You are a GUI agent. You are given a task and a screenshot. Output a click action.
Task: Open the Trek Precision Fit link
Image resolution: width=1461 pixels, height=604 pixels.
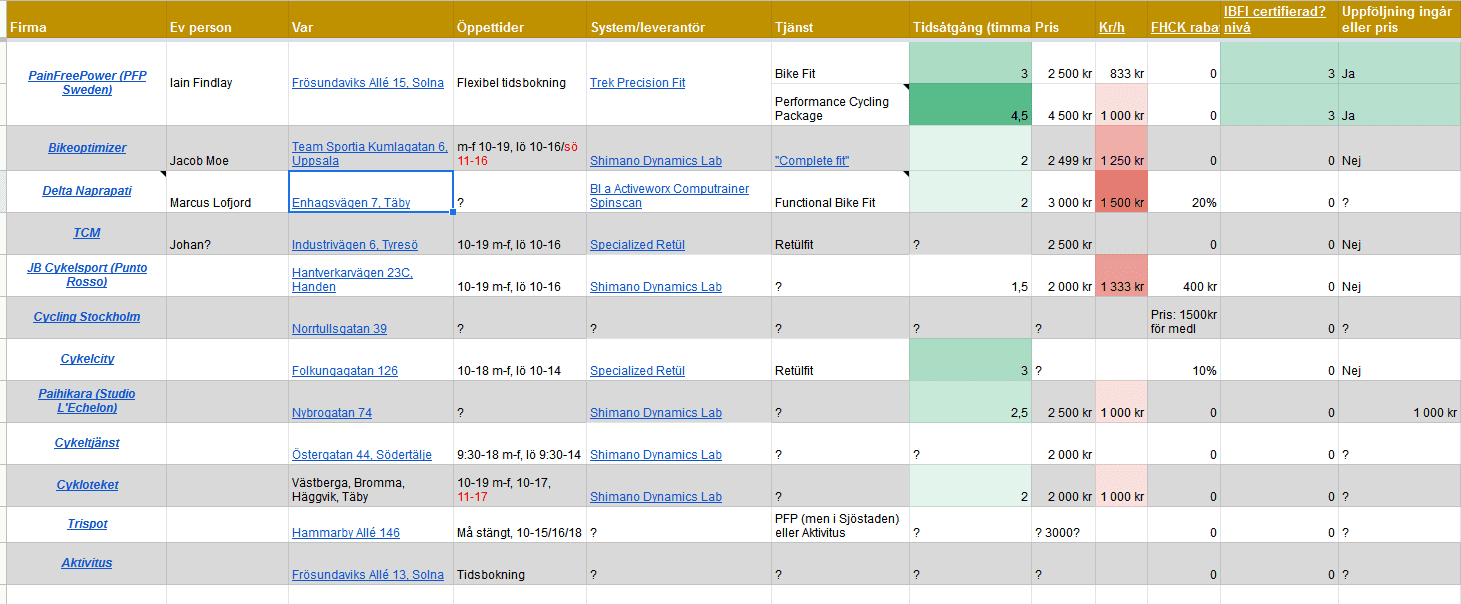[x=638, y=83]
